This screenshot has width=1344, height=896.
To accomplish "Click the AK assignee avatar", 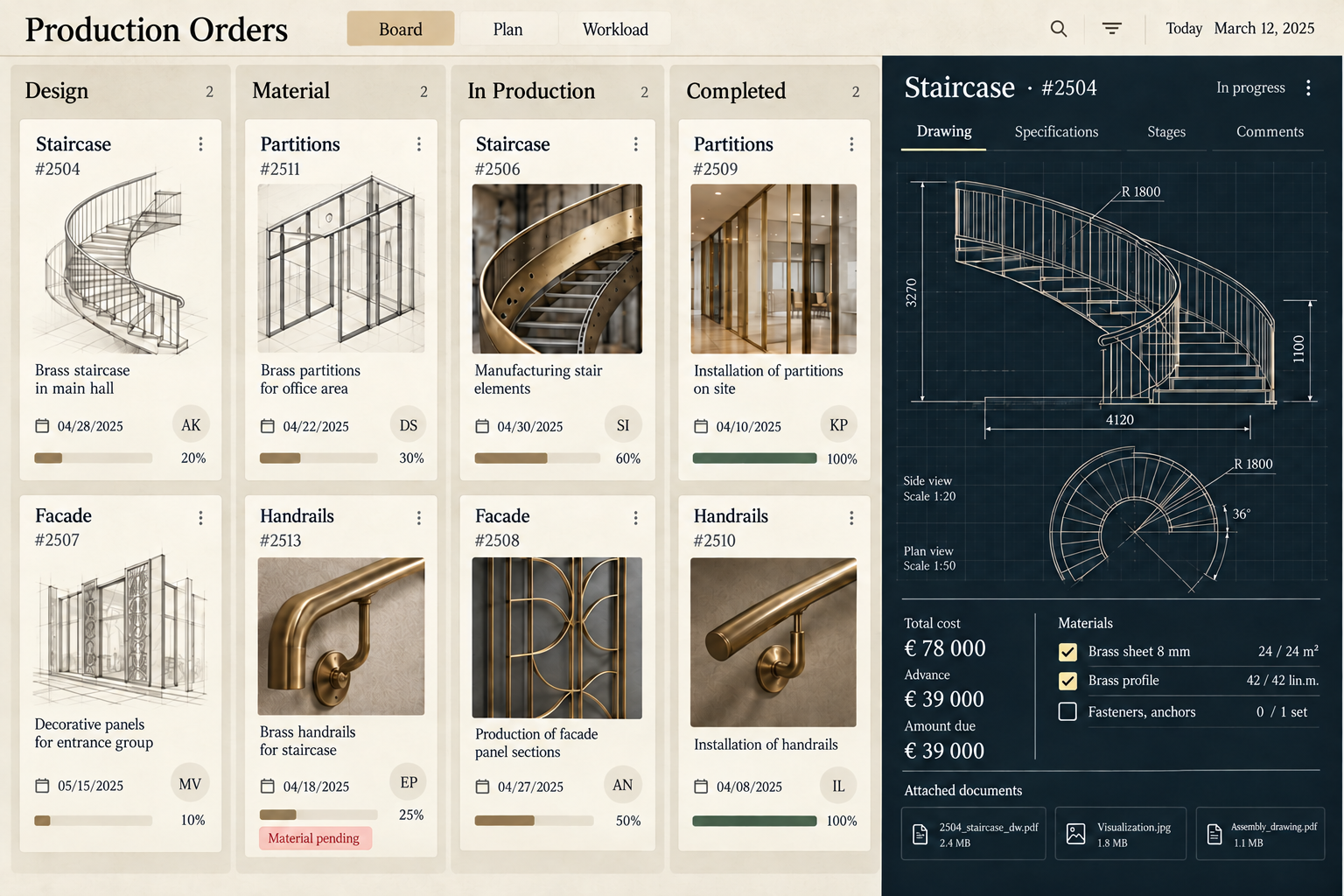I will coord(191,425).
